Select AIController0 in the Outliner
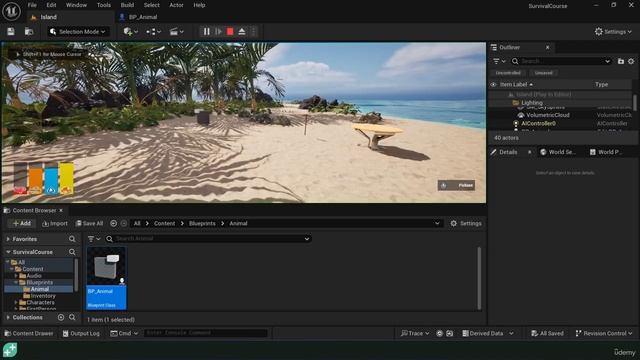Image resolution: width=640 pixels, height=360 pixels. 538,123
